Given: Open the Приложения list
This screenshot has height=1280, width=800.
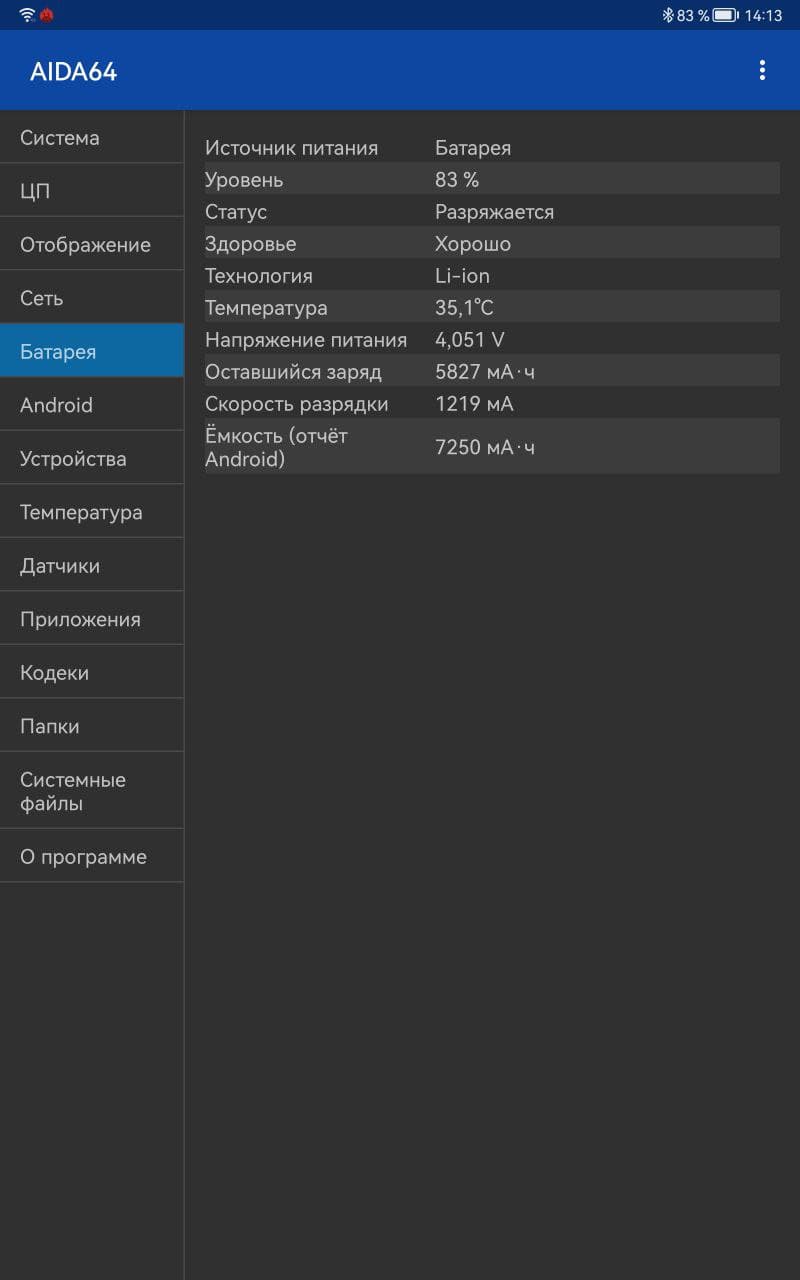Looking at the screenshot, I should click(x=92, y=619).
